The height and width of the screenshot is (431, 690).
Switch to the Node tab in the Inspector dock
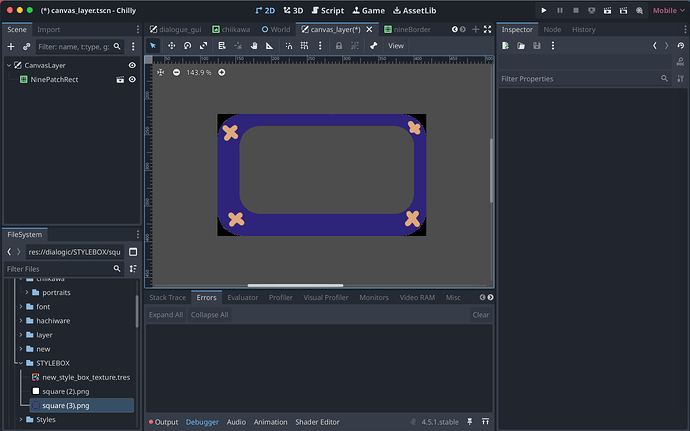point(552,29)
